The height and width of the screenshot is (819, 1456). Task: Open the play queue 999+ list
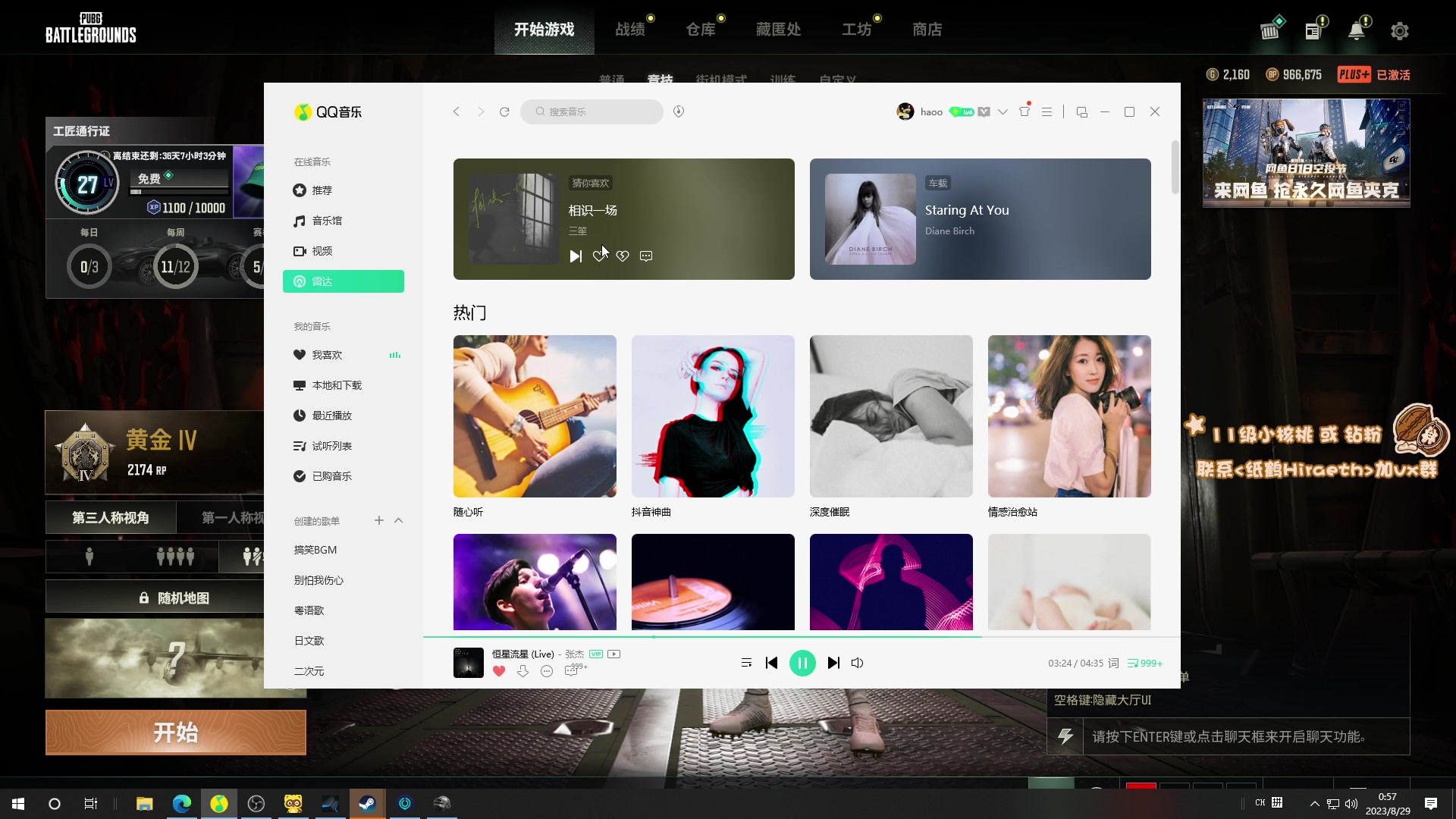point(1144,663)
